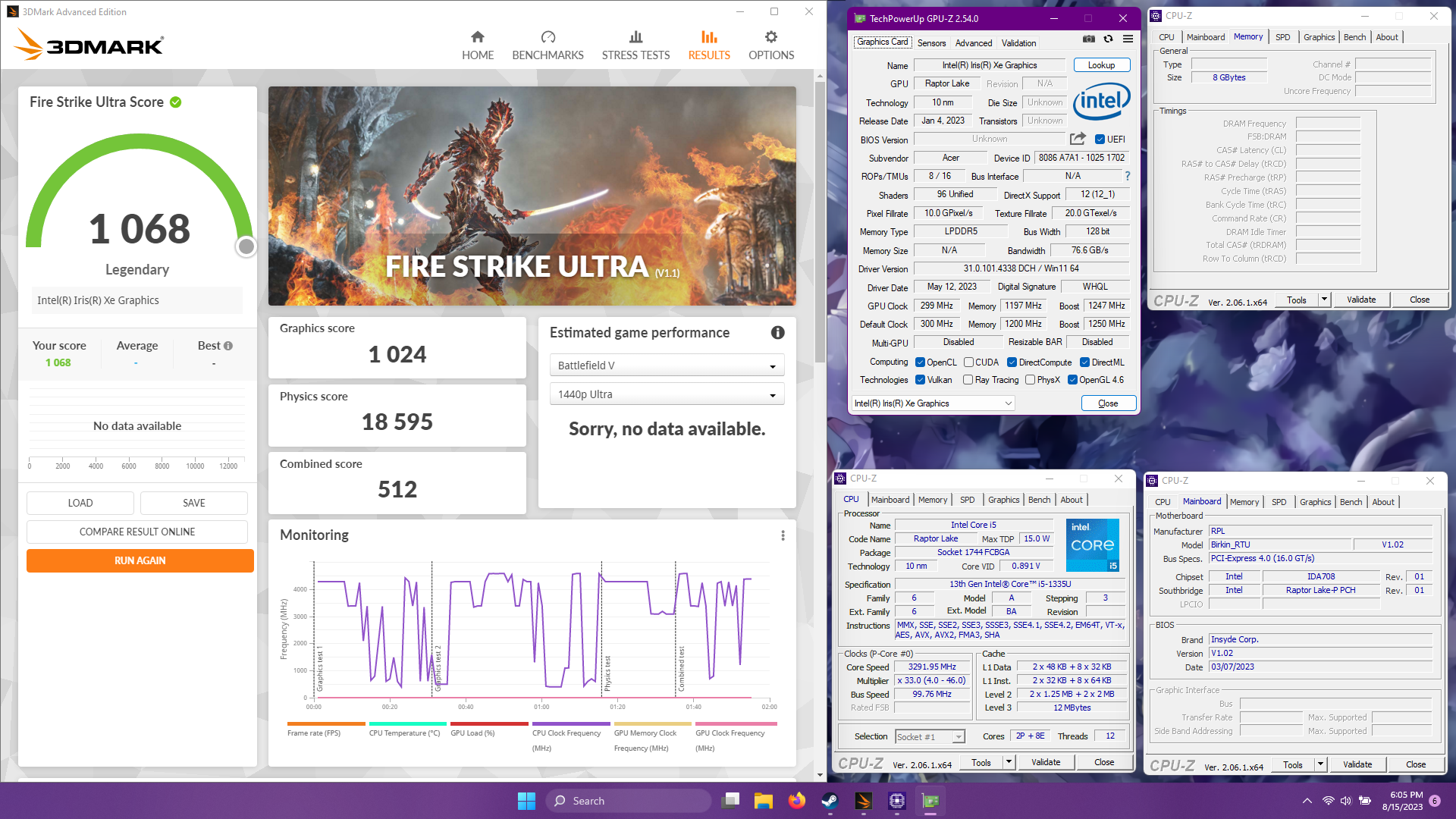The image size is (1456, 819).
Task: Click the Lookup button in GPU-Z
Action: pos(1101,65)
